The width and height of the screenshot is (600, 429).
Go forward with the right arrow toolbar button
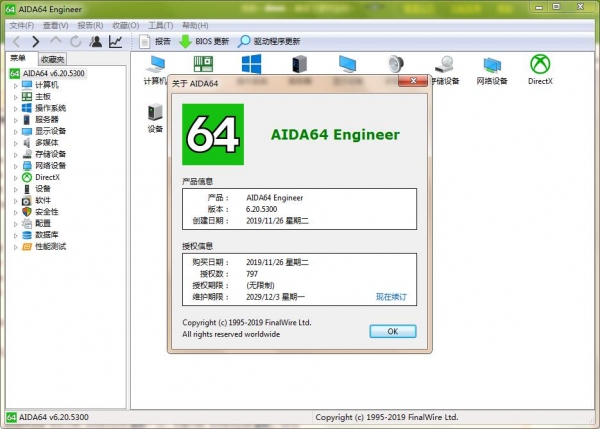click(x=36, y=41)
